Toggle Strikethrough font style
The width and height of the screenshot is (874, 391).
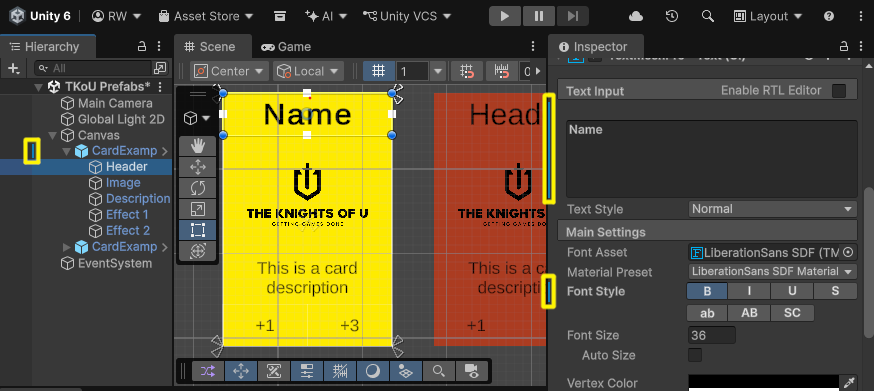click(835, 291)
